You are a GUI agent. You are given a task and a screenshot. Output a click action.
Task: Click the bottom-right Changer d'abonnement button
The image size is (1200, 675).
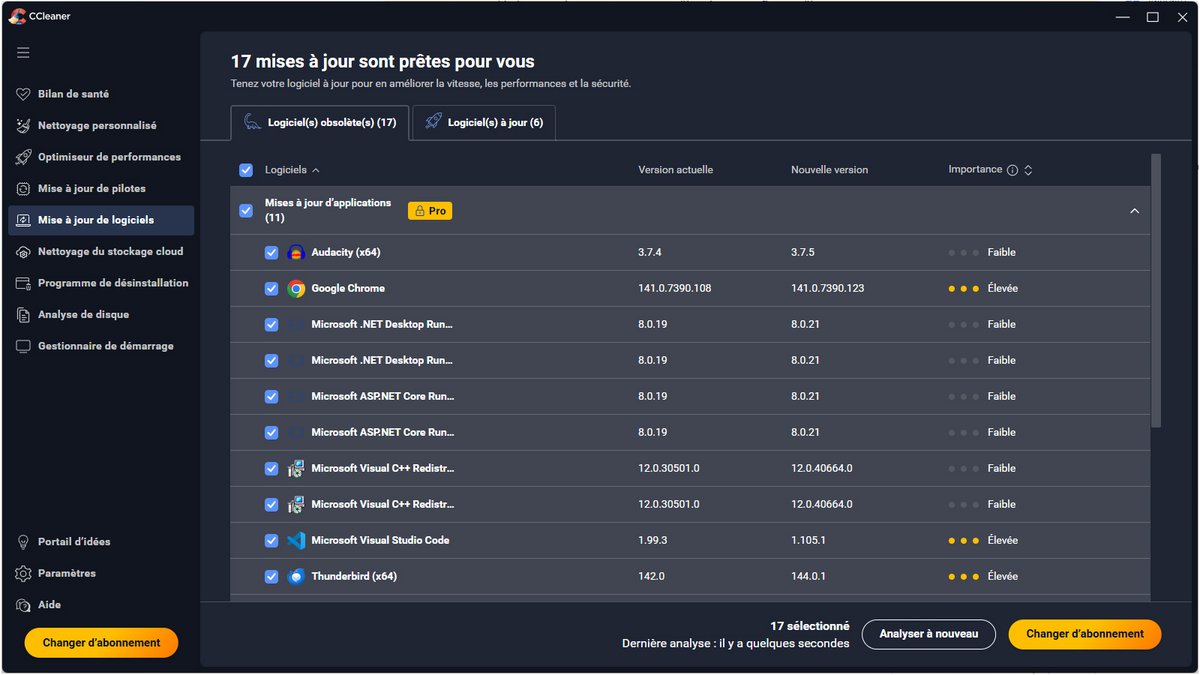click(x=1084, y=634)
